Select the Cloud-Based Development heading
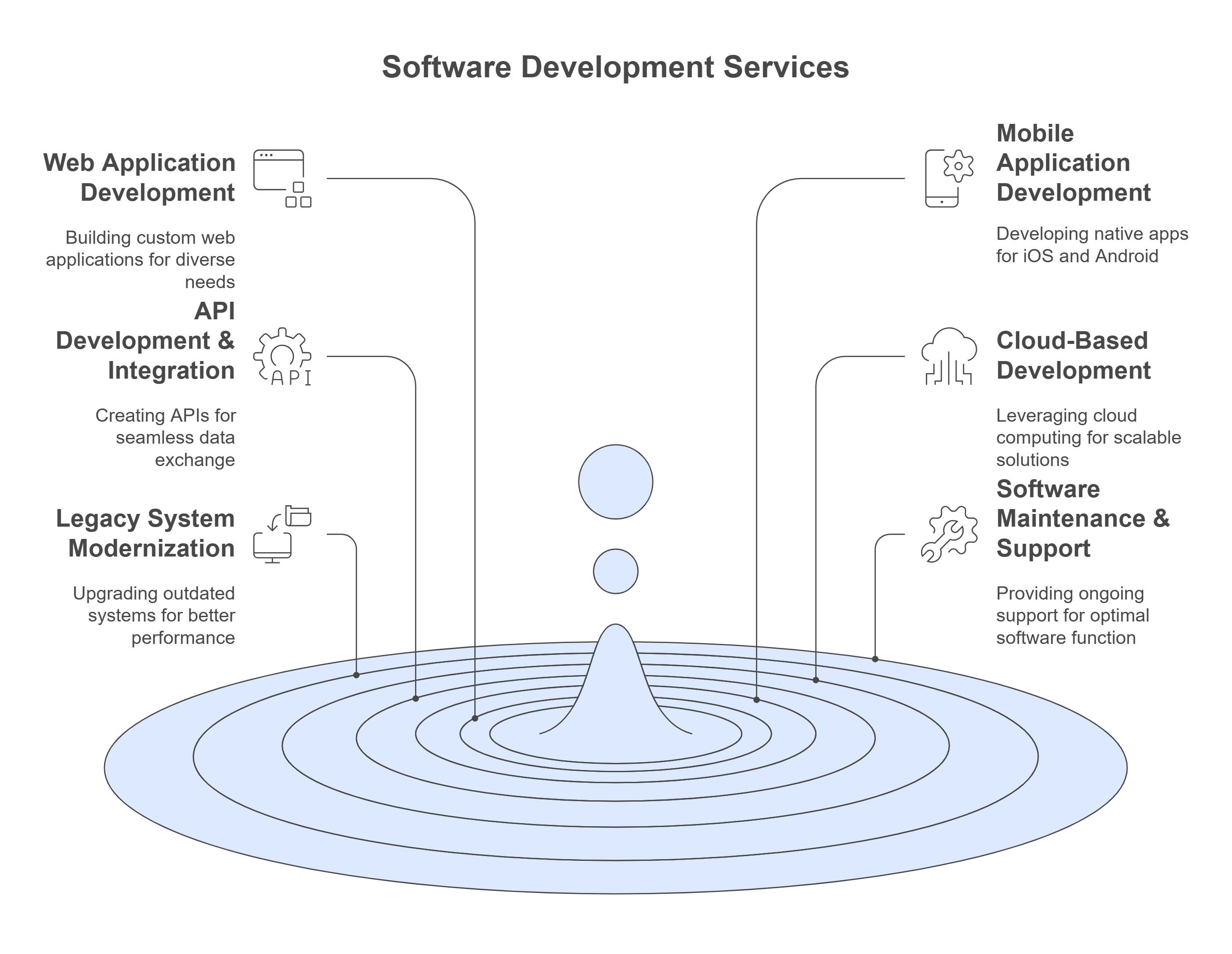 [x=1073, y=355]
